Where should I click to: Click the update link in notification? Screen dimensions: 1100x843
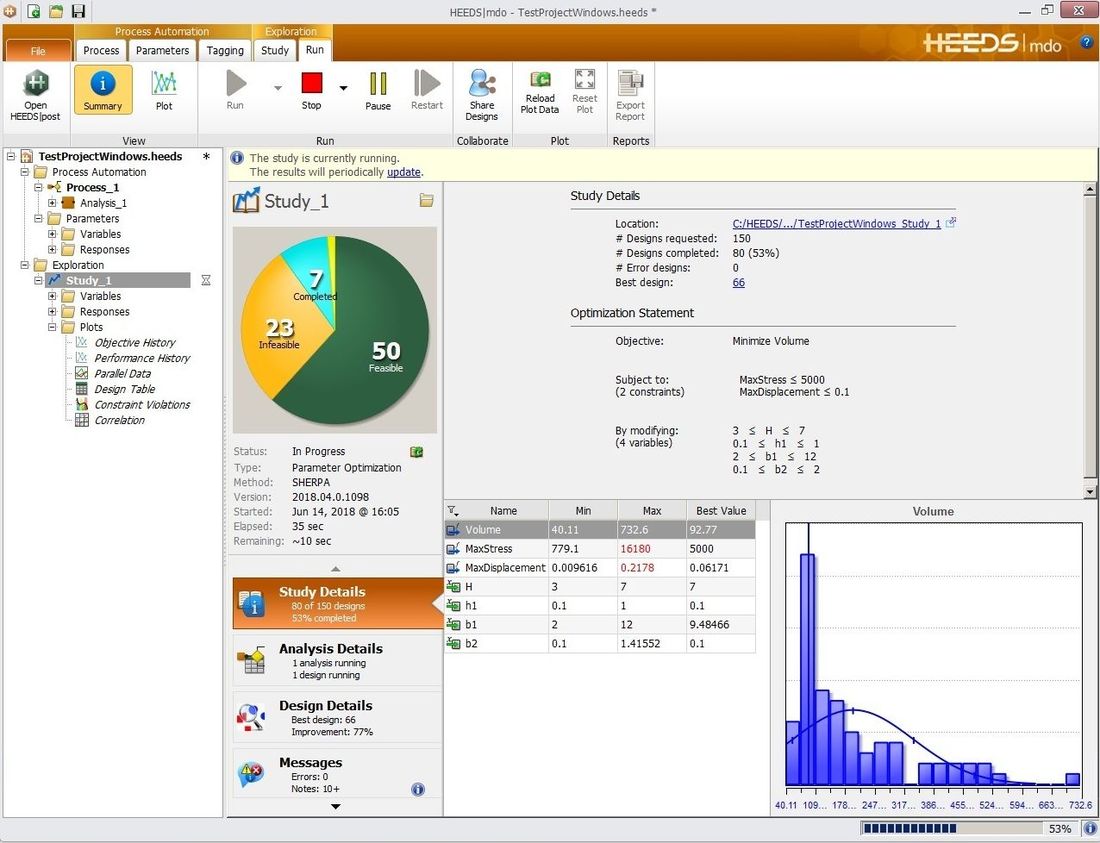[x=403, y=172]
